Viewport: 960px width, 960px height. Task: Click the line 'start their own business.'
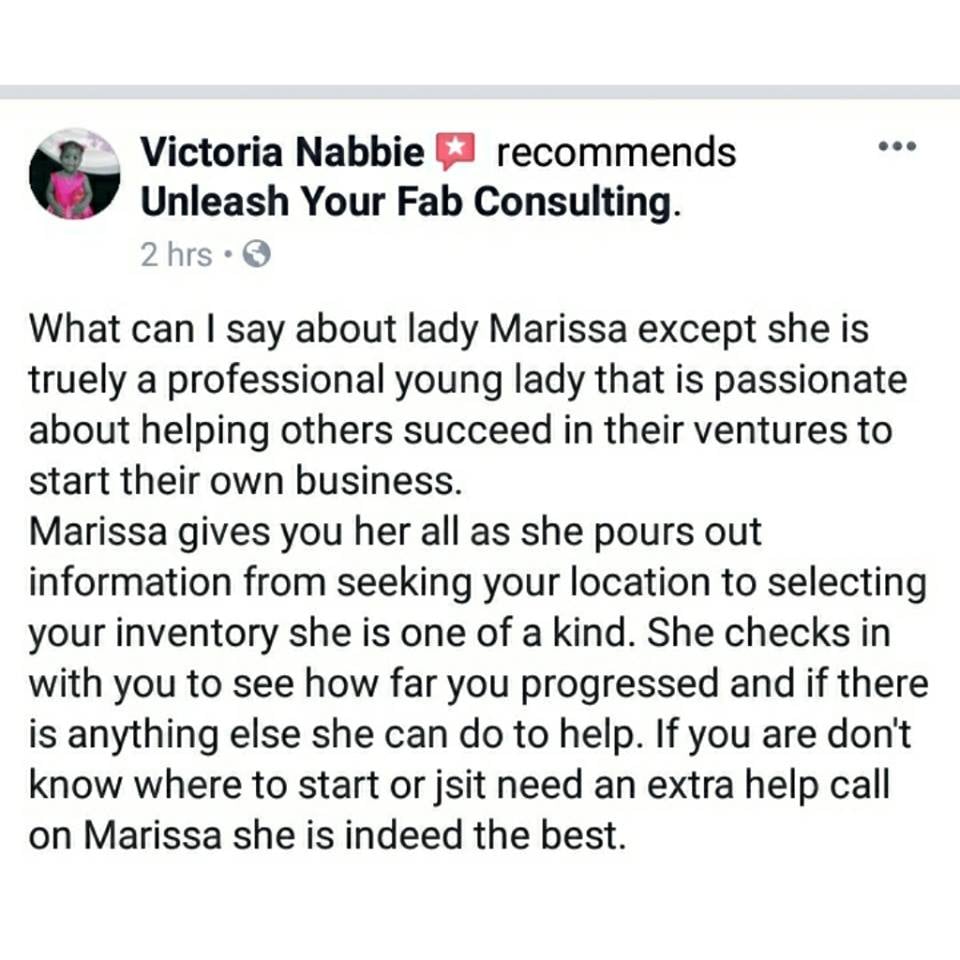[245, 481]
